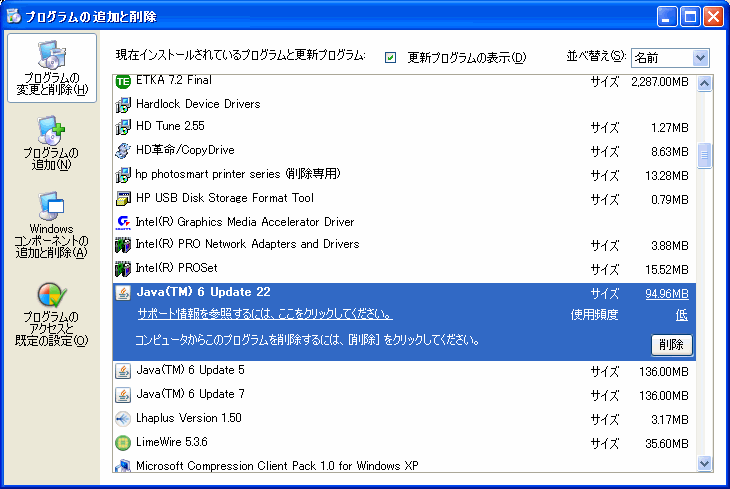Click the Hardlock Device Drivers icon
This screenshot has width=730, height=489.
123,104
